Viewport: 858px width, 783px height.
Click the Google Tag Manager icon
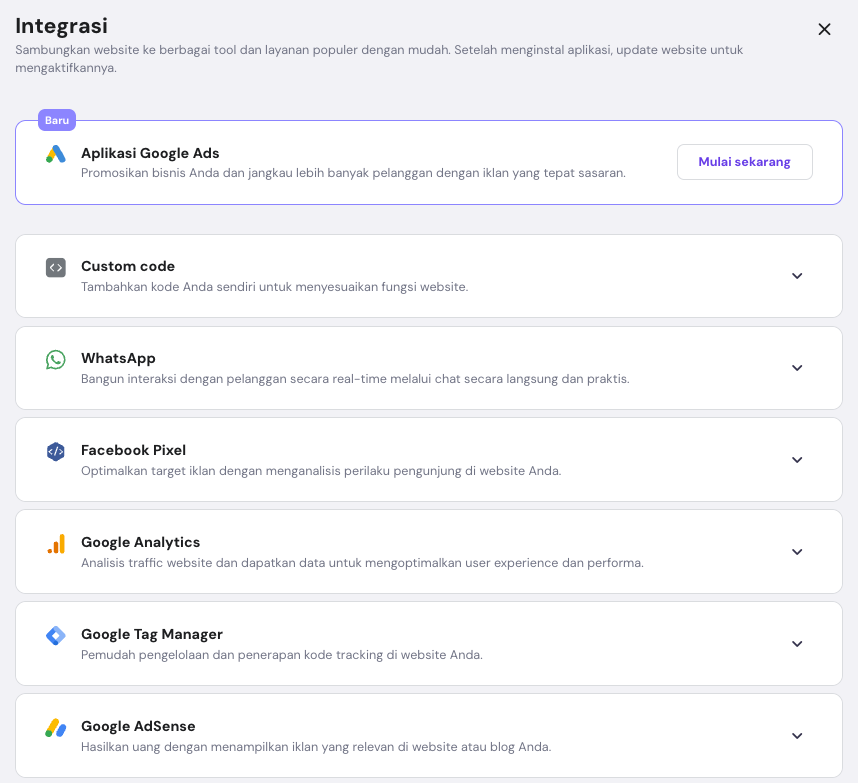coord(56,635)
